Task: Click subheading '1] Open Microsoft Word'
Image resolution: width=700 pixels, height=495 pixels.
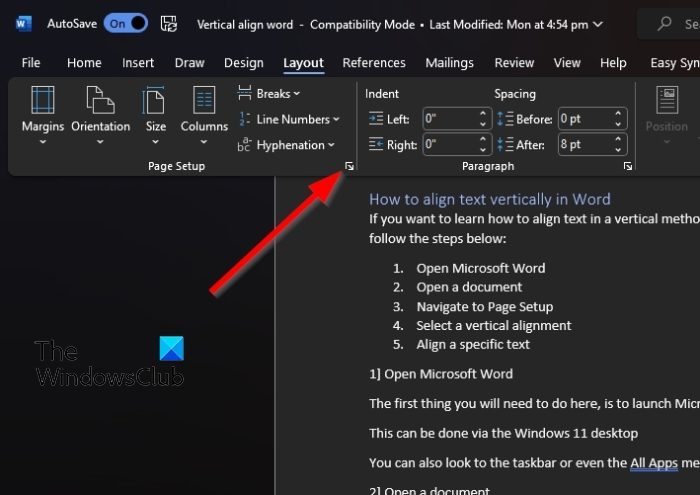Action: coord(441,374)
